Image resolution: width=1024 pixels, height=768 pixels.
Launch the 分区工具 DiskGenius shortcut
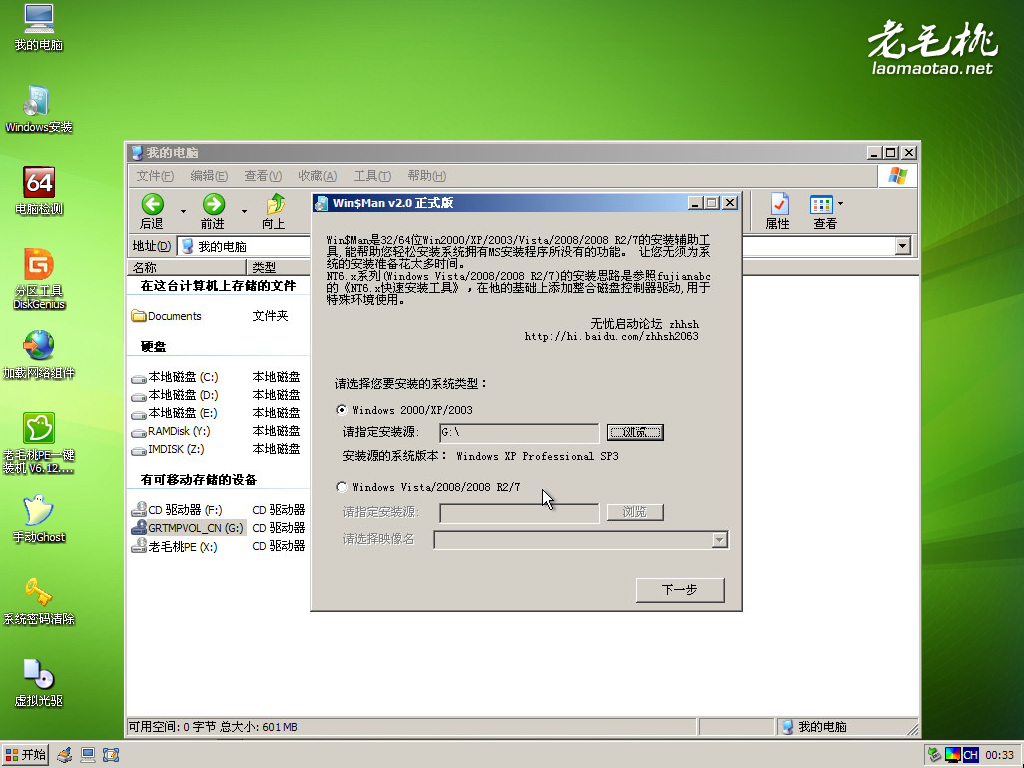pyautogui.click(x=39, y=279)
